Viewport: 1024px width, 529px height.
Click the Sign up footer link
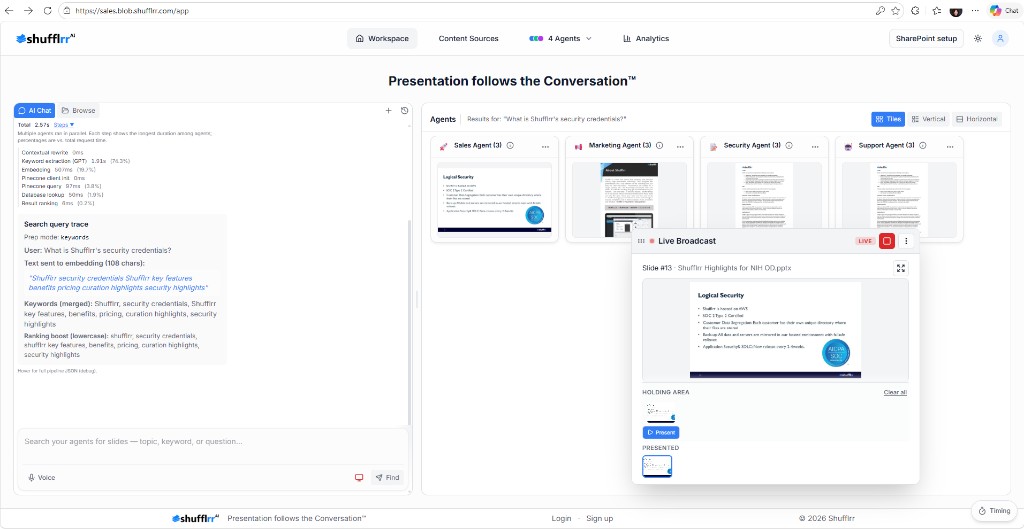[x=600, y=518]
